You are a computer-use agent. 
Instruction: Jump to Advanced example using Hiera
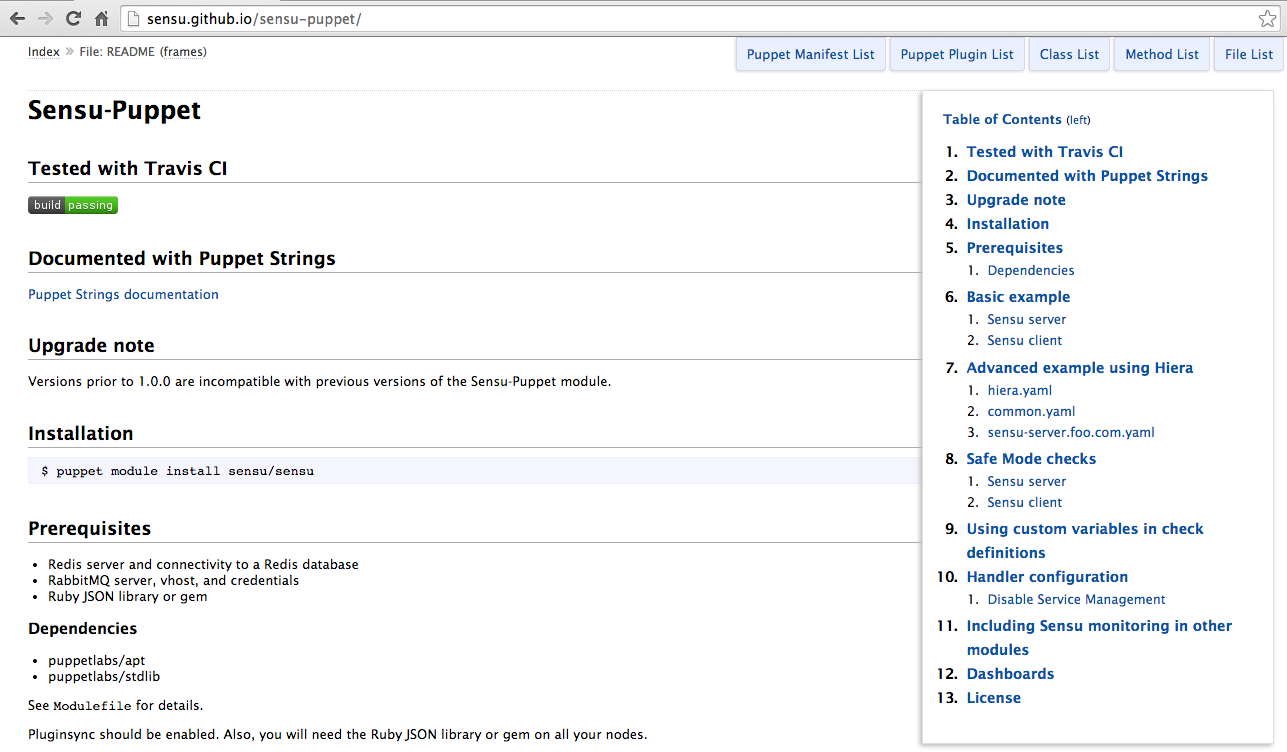point(1080,368)
